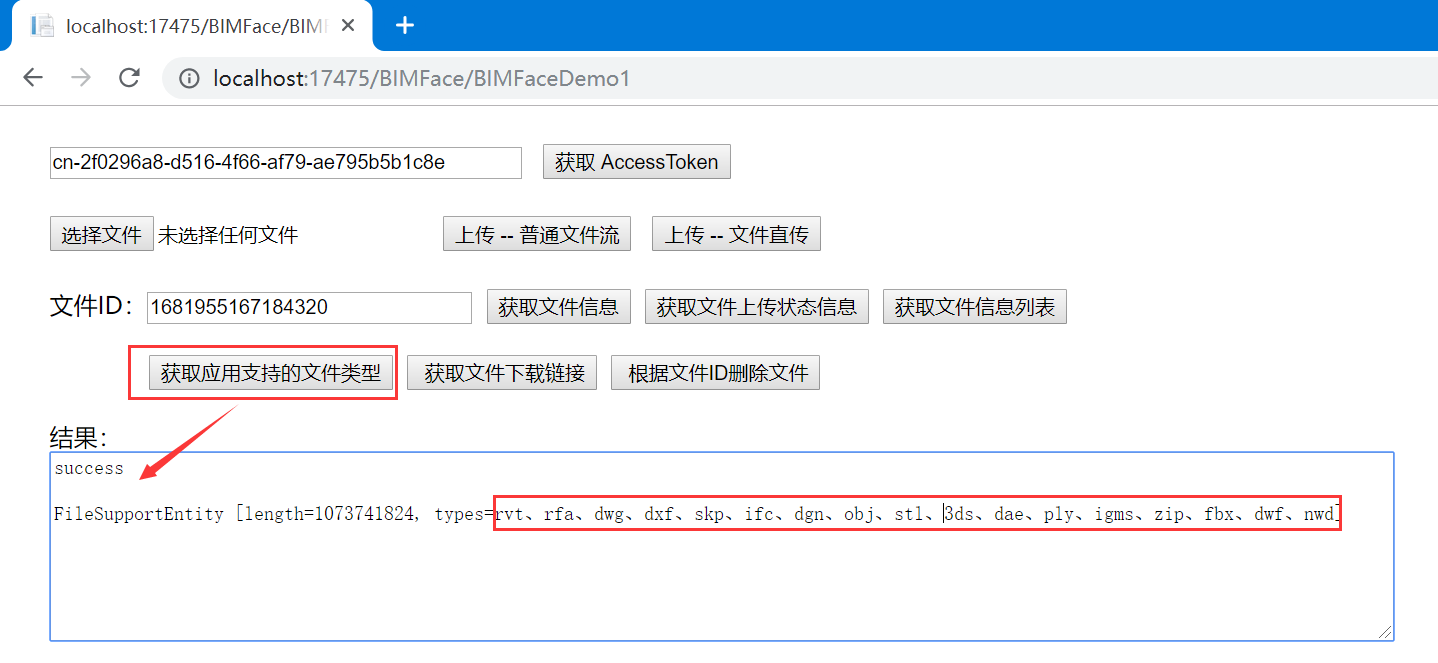Click 获取文件信息列表 button
The width and height of the screenshot is (1438, 663).
point(974,306)
